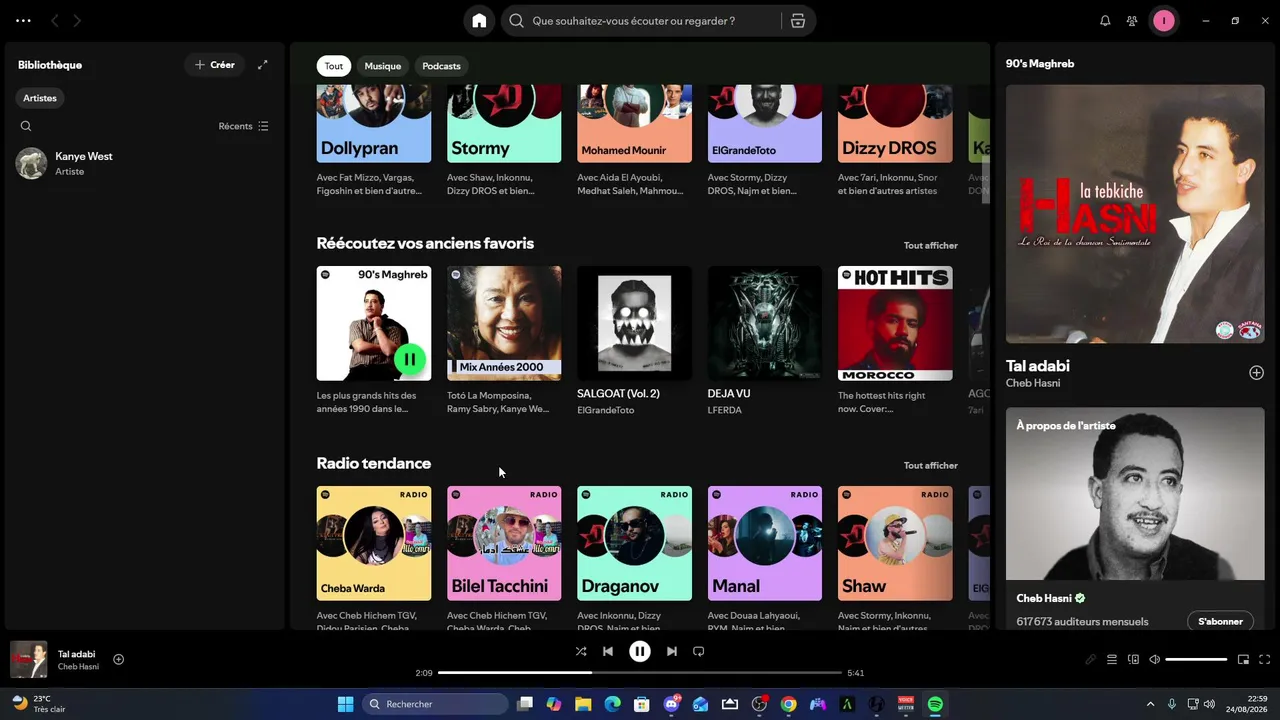This screenshot has width=1280, height=720.
Task: Show all Radio tendance
Action: pyautogui.click(x=931, y=465)
